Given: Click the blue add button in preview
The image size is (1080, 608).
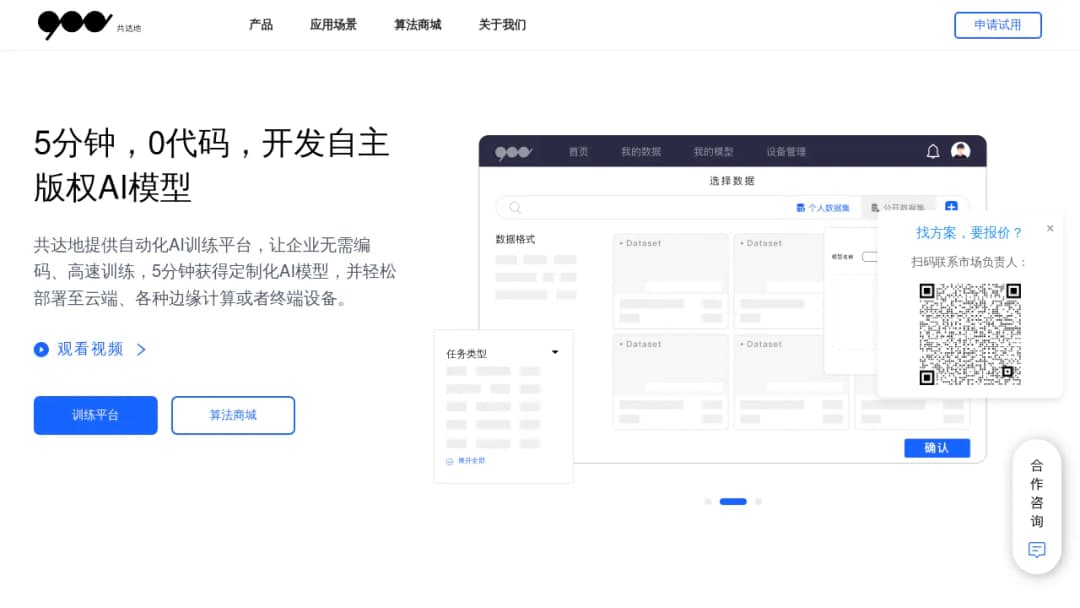Looking at the screenshot, I should (x=951, y=207).
